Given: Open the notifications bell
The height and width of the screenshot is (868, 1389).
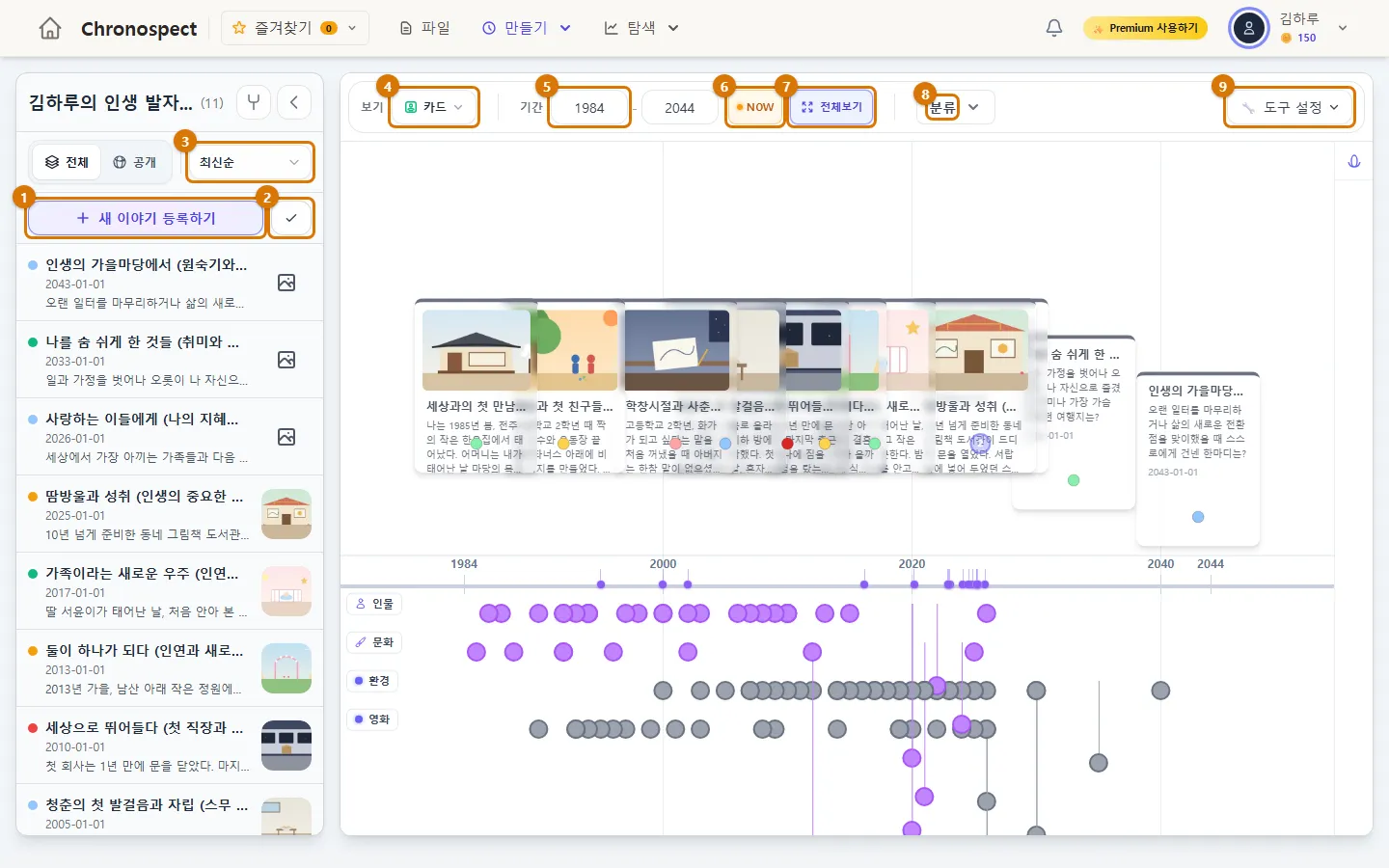Looking at the screenshot, I should [x=1054, y=28].
